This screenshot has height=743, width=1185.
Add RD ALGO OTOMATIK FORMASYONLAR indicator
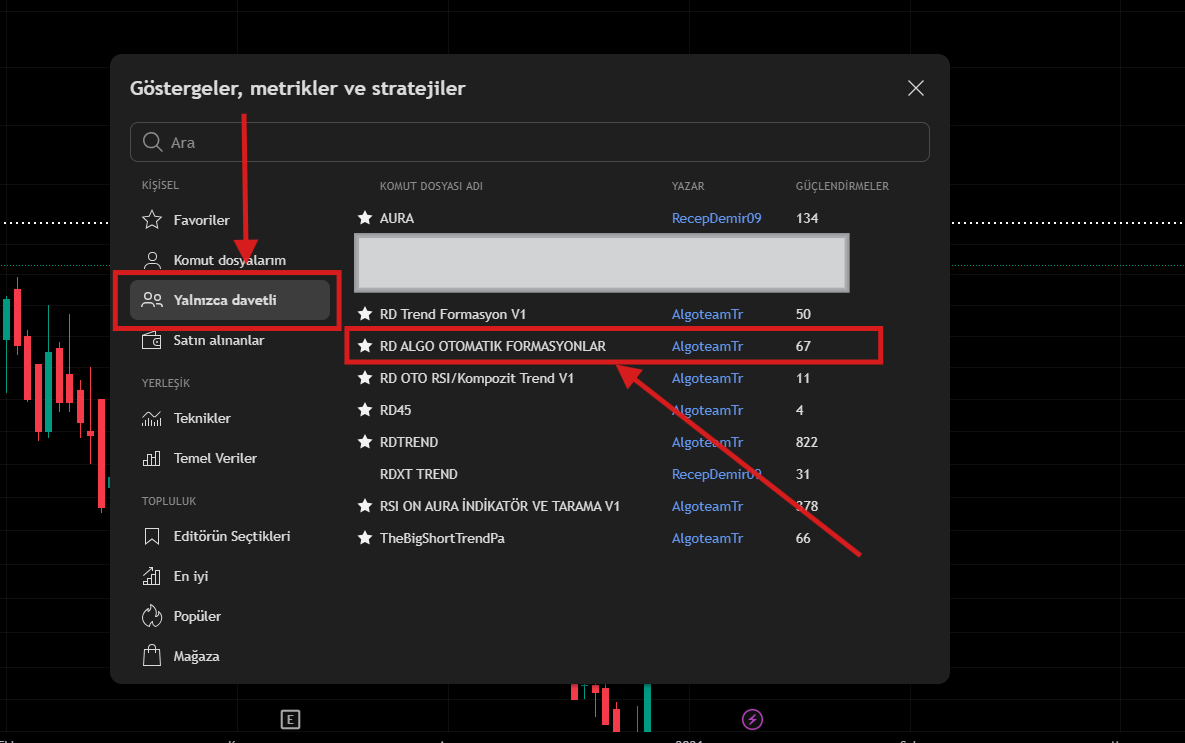tap(493, 346)
